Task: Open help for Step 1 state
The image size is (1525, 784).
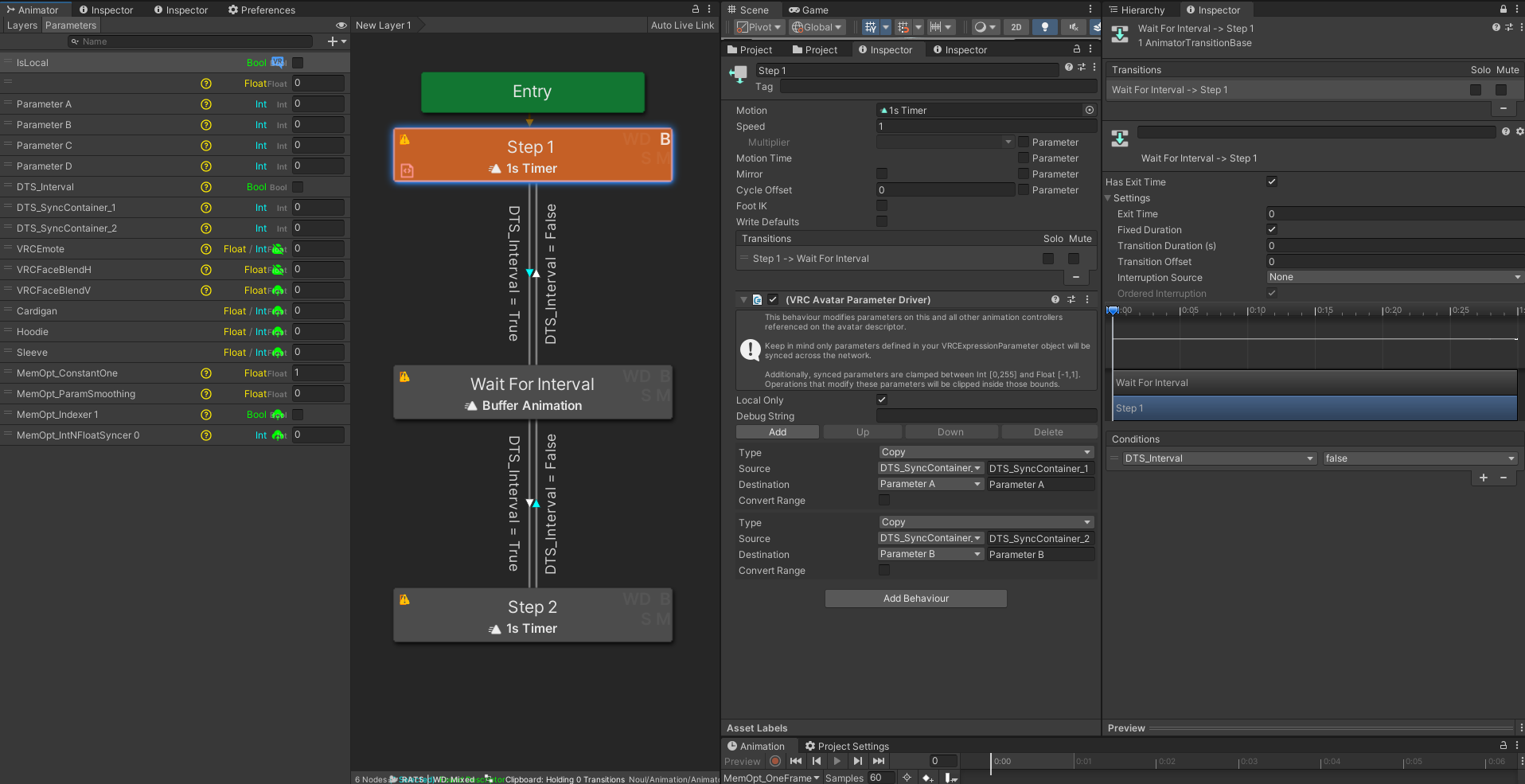Action: (x=1069, y=68)
